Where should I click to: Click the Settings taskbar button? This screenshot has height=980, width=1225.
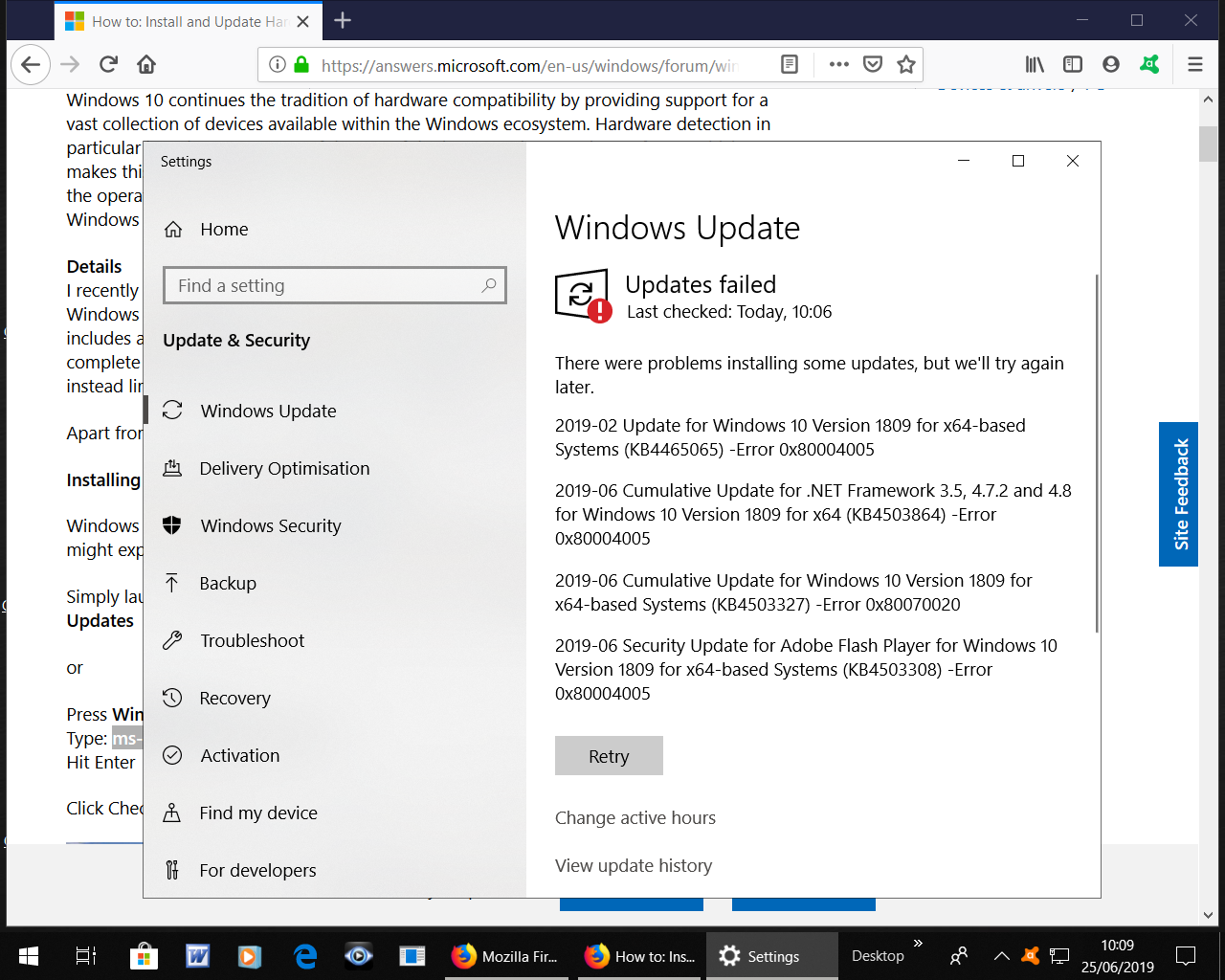click(x=772, y=956)
